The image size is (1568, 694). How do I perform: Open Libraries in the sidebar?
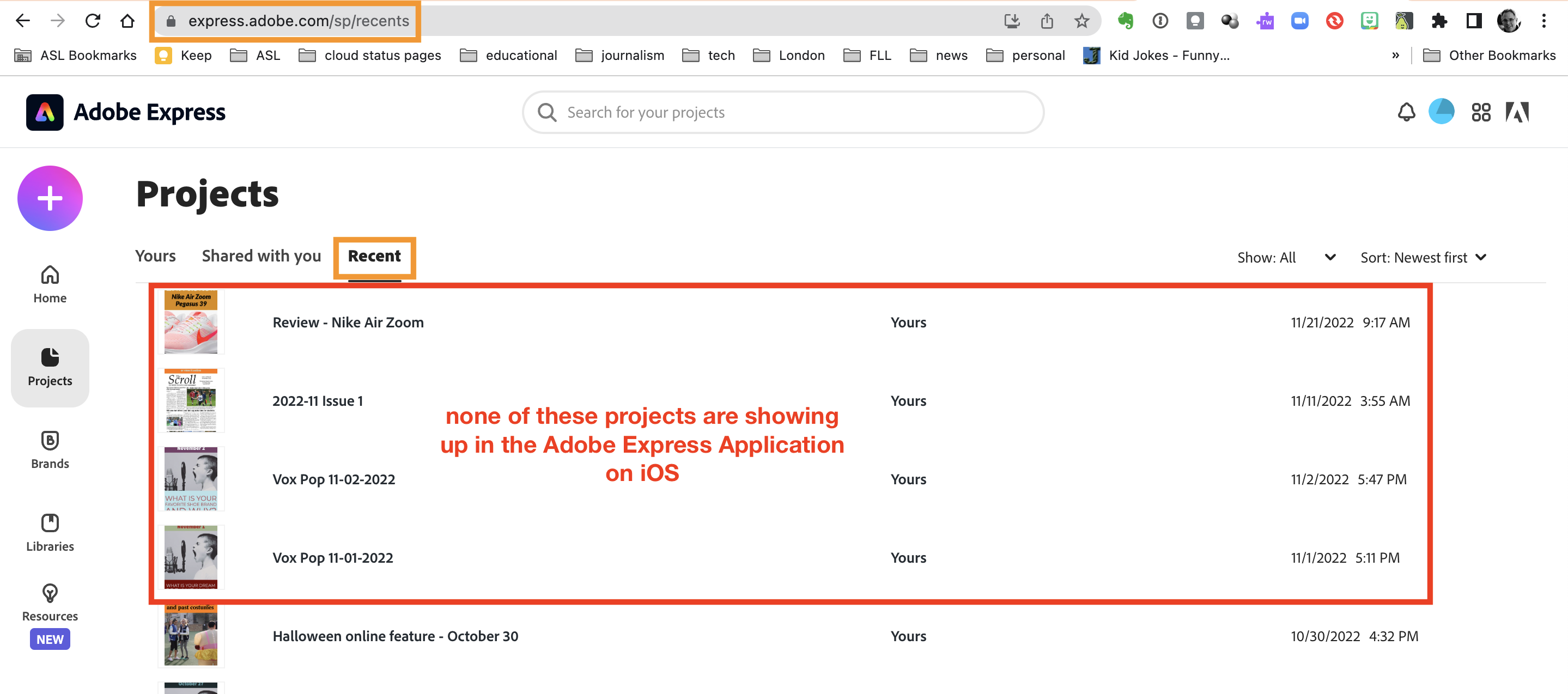pyautogui.click(x=49, y=532)
